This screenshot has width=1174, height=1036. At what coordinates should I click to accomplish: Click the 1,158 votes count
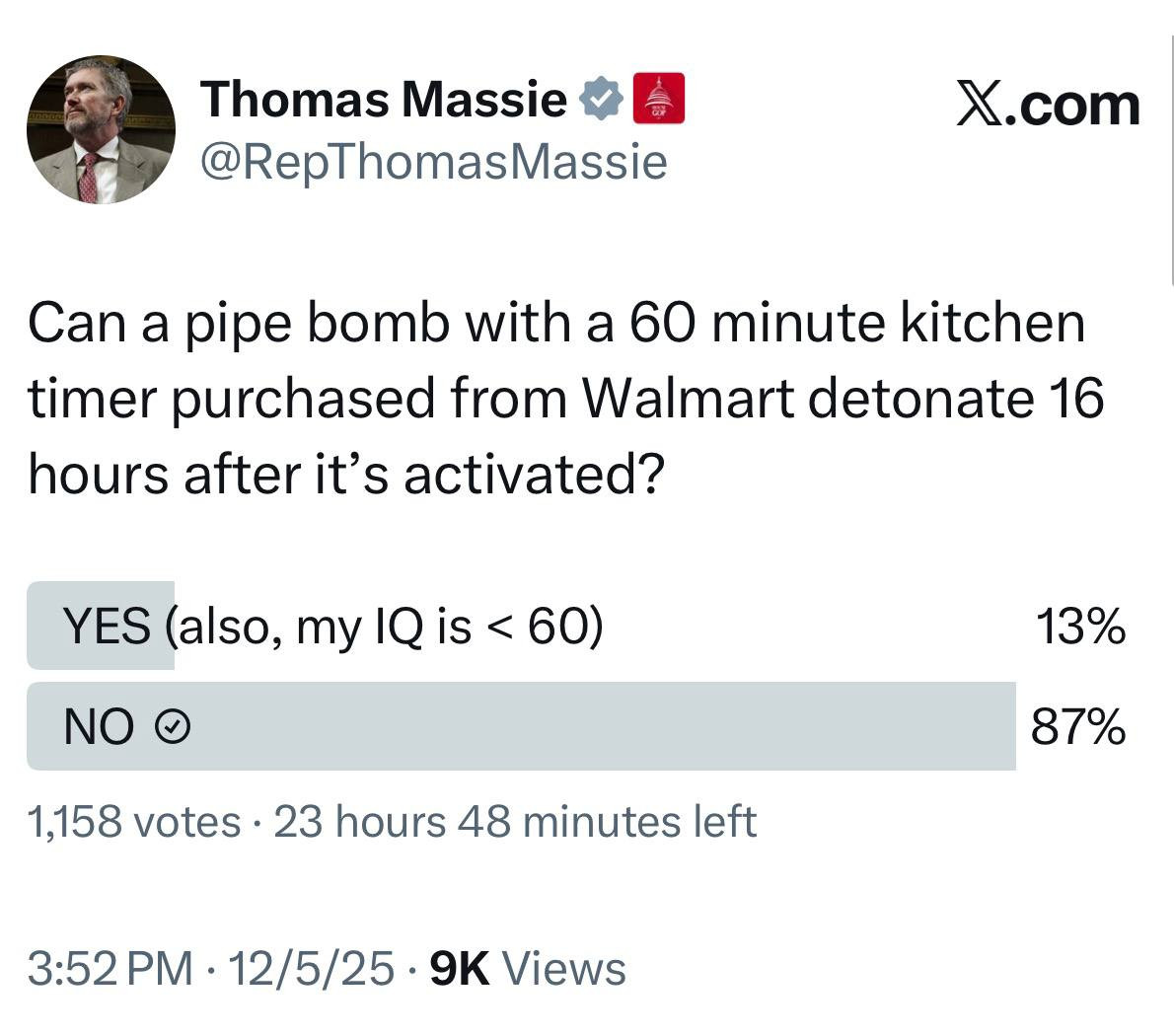(134, 822)
